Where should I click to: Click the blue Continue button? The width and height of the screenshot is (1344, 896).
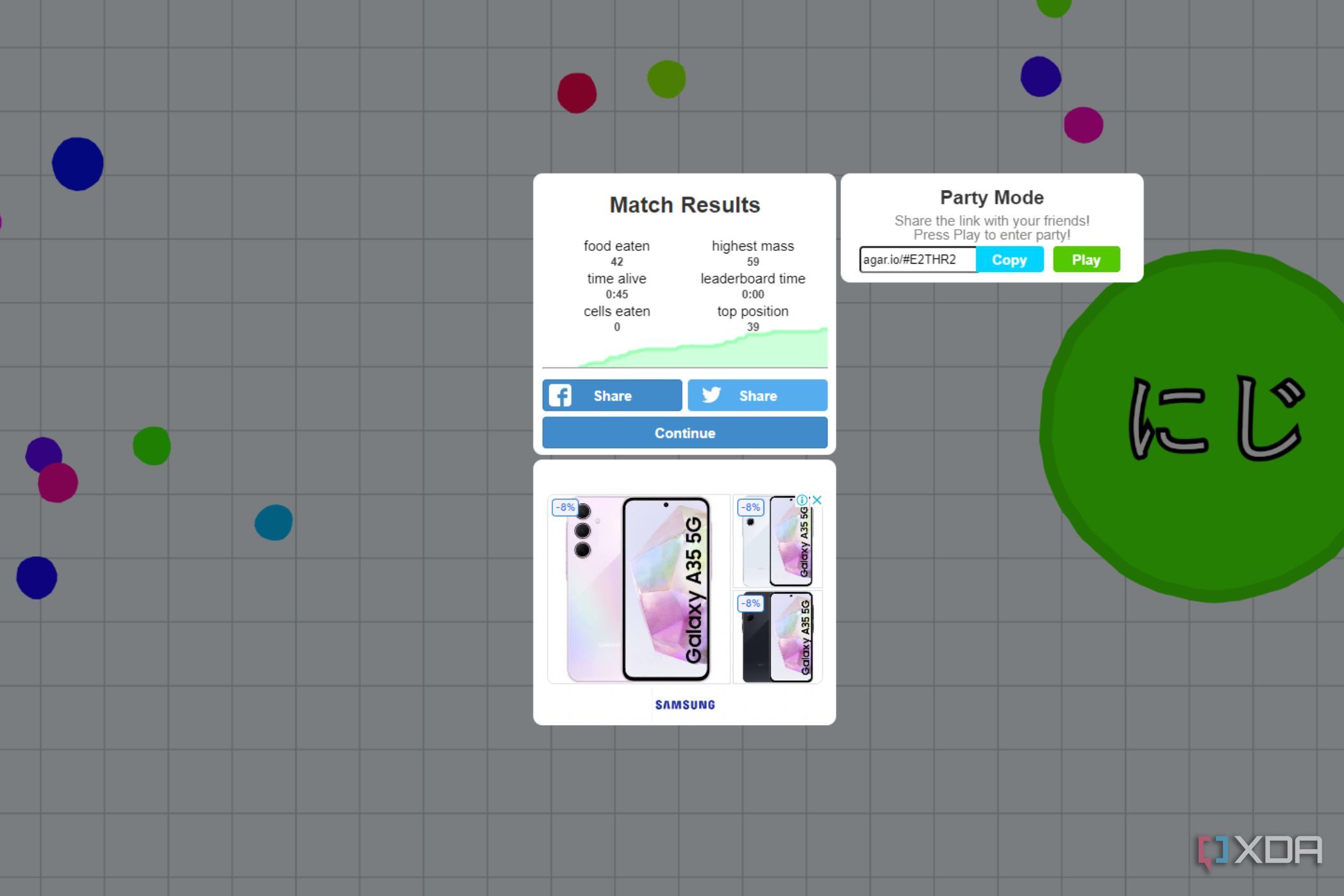pos(685,433)
